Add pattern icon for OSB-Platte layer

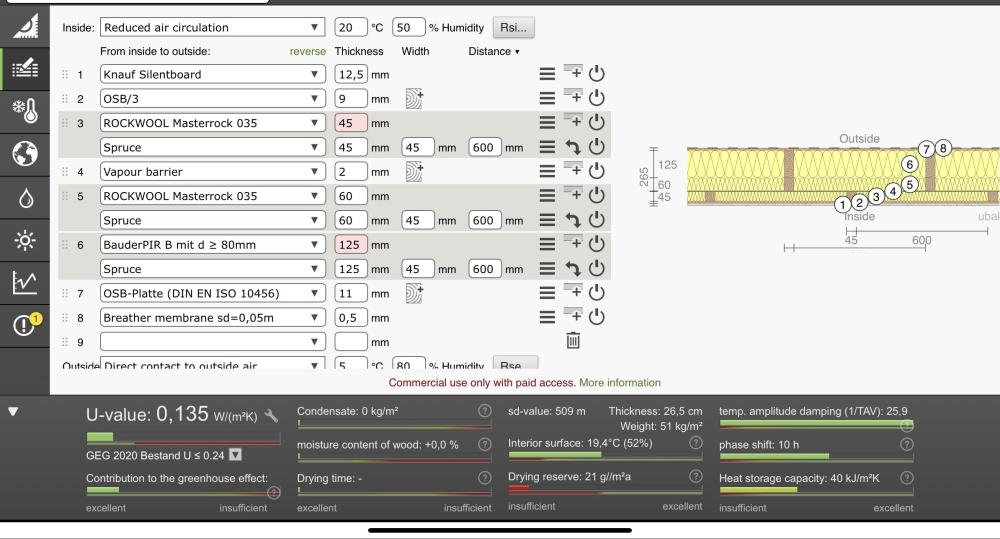pos(415,293)
